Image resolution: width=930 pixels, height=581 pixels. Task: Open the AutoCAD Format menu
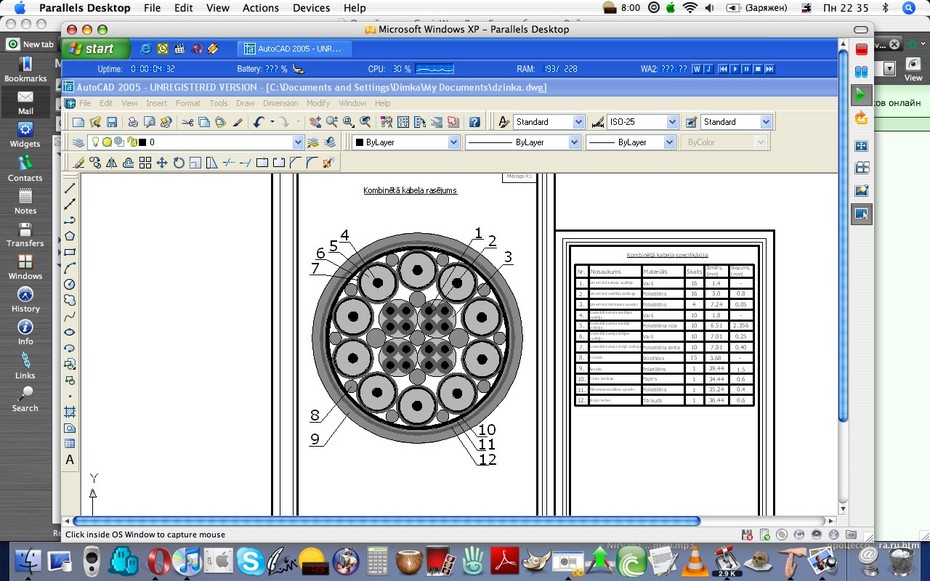point(188,103)
